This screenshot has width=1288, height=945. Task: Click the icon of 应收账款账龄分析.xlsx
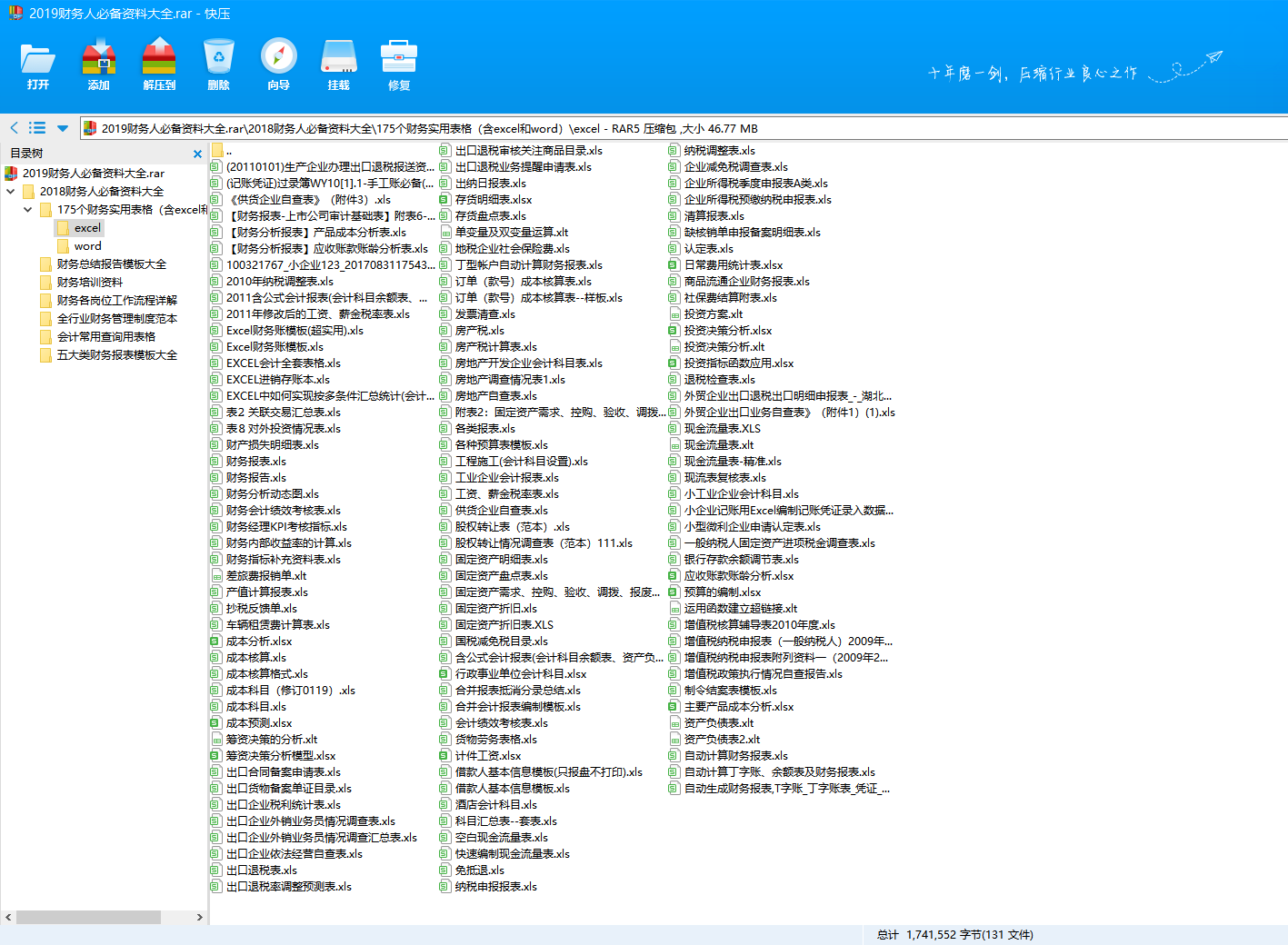pyautogui.click(x=674, y=576)
